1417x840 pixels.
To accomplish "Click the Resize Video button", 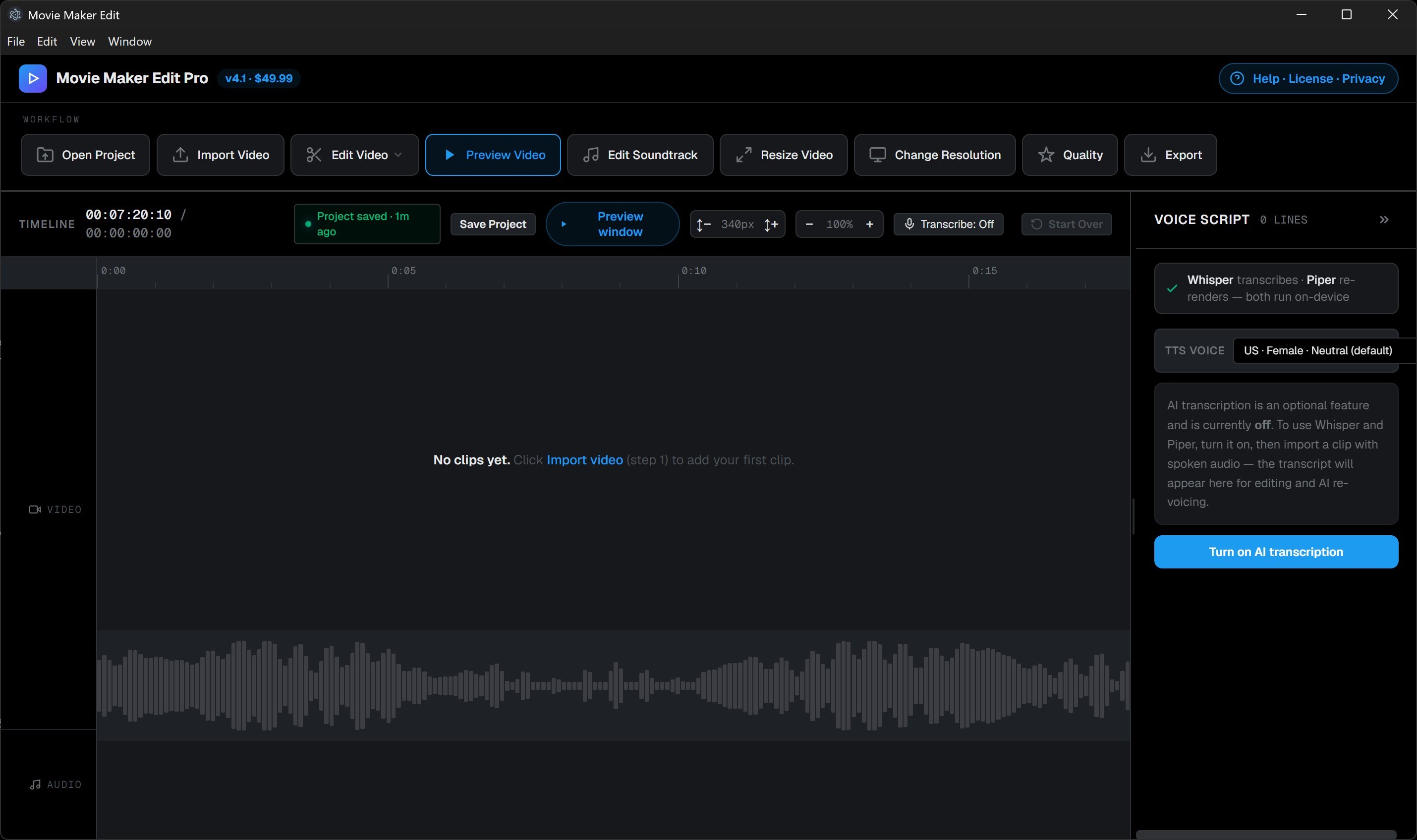I will 783,155.
